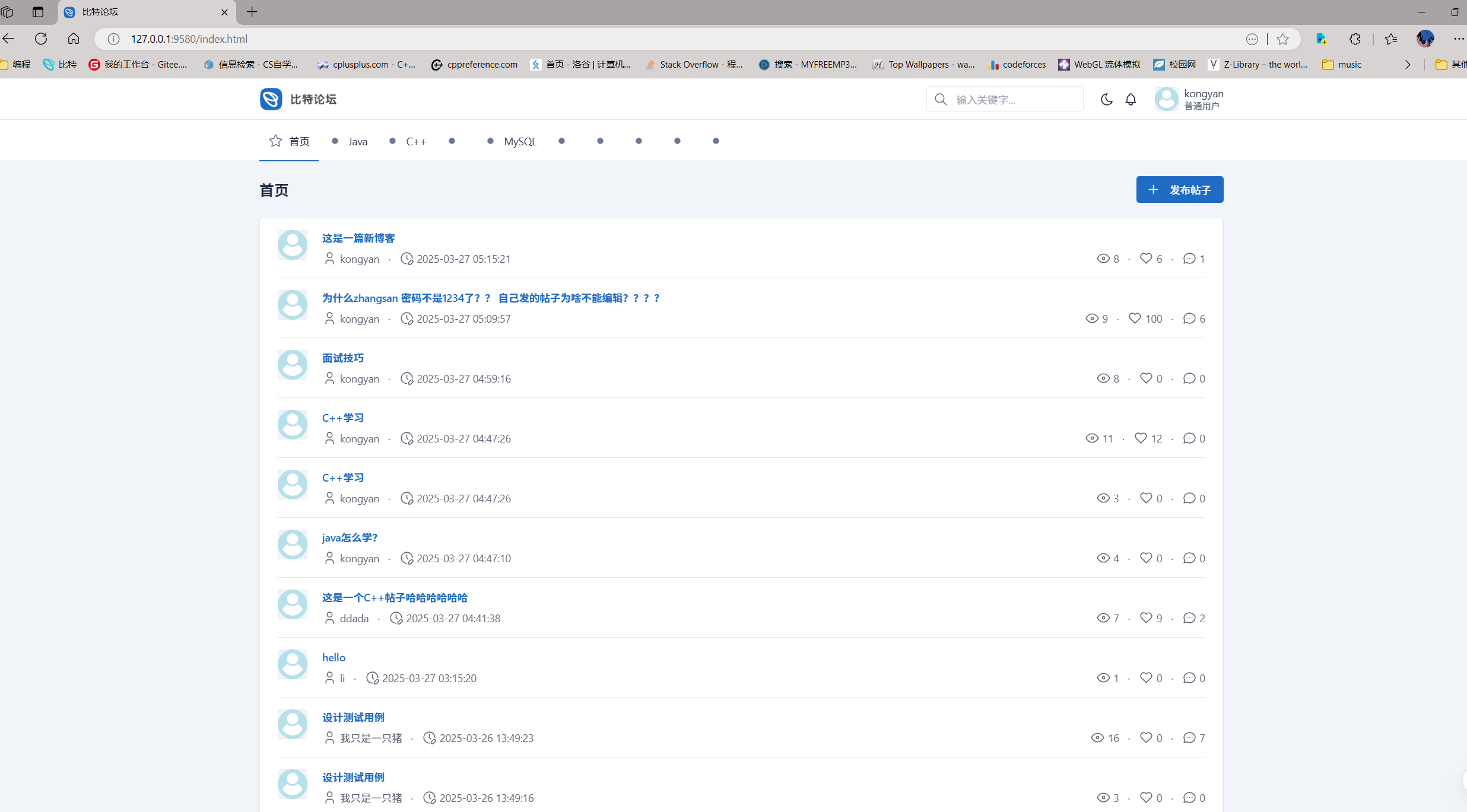This screenshot has width=1467, height=812.
Task: Click browser refresh button
Action: 41,39
